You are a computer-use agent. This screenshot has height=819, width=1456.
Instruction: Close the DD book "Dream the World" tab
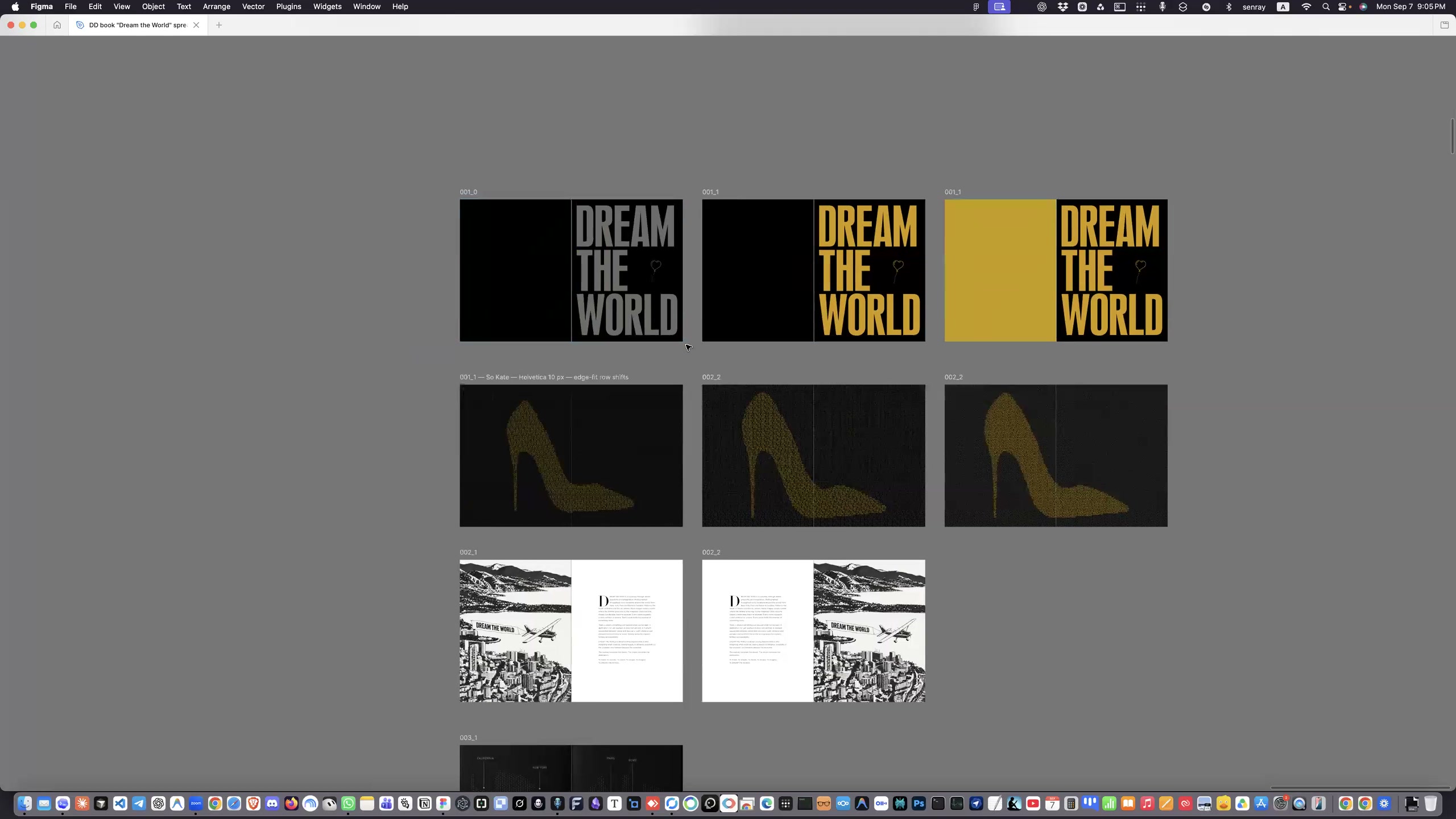[x=196, y=25]
